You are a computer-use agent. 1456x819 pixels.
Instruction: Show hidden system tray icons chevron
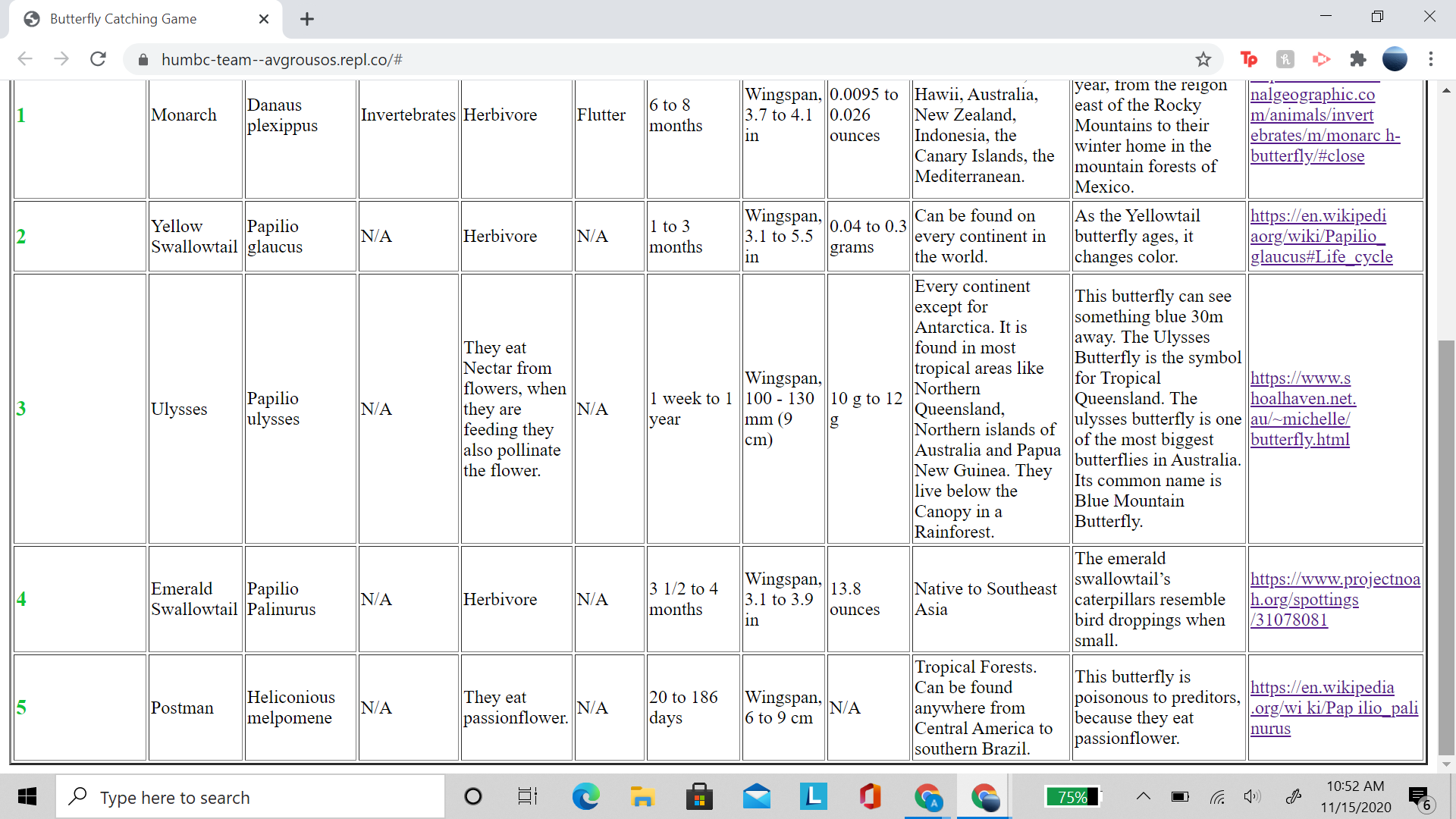pos(1143,796)
